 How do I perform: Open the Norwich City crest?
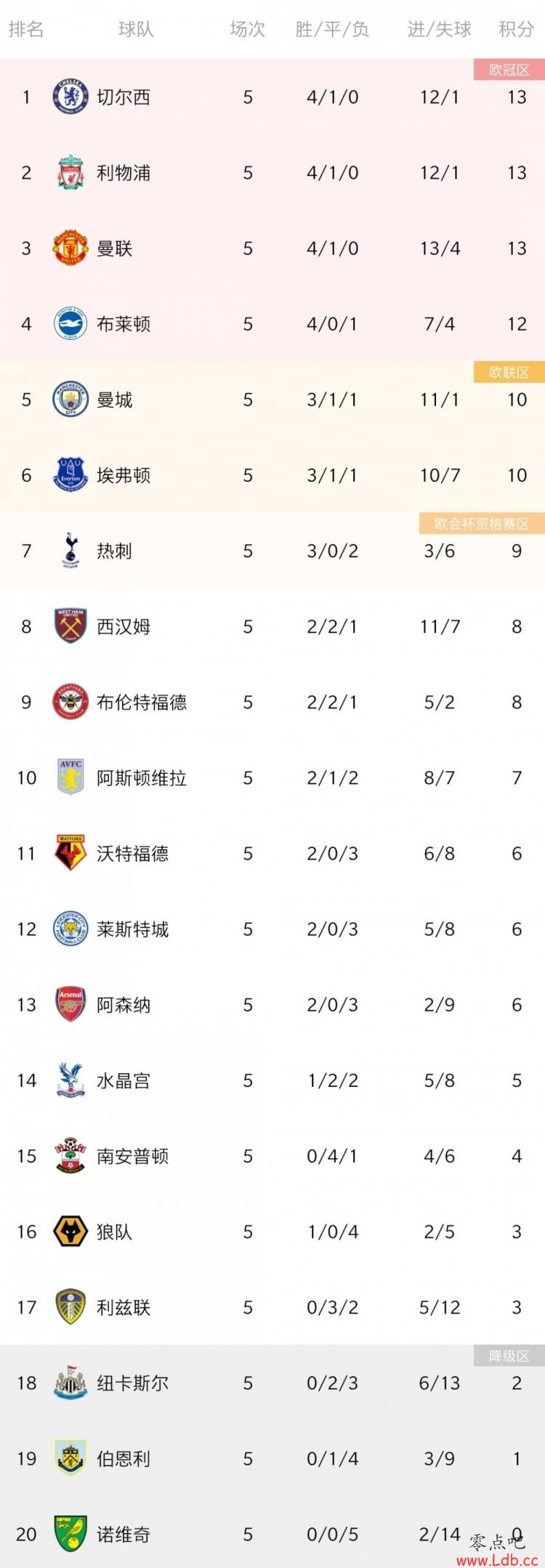pyautogui.click(x=70, y=1534)
